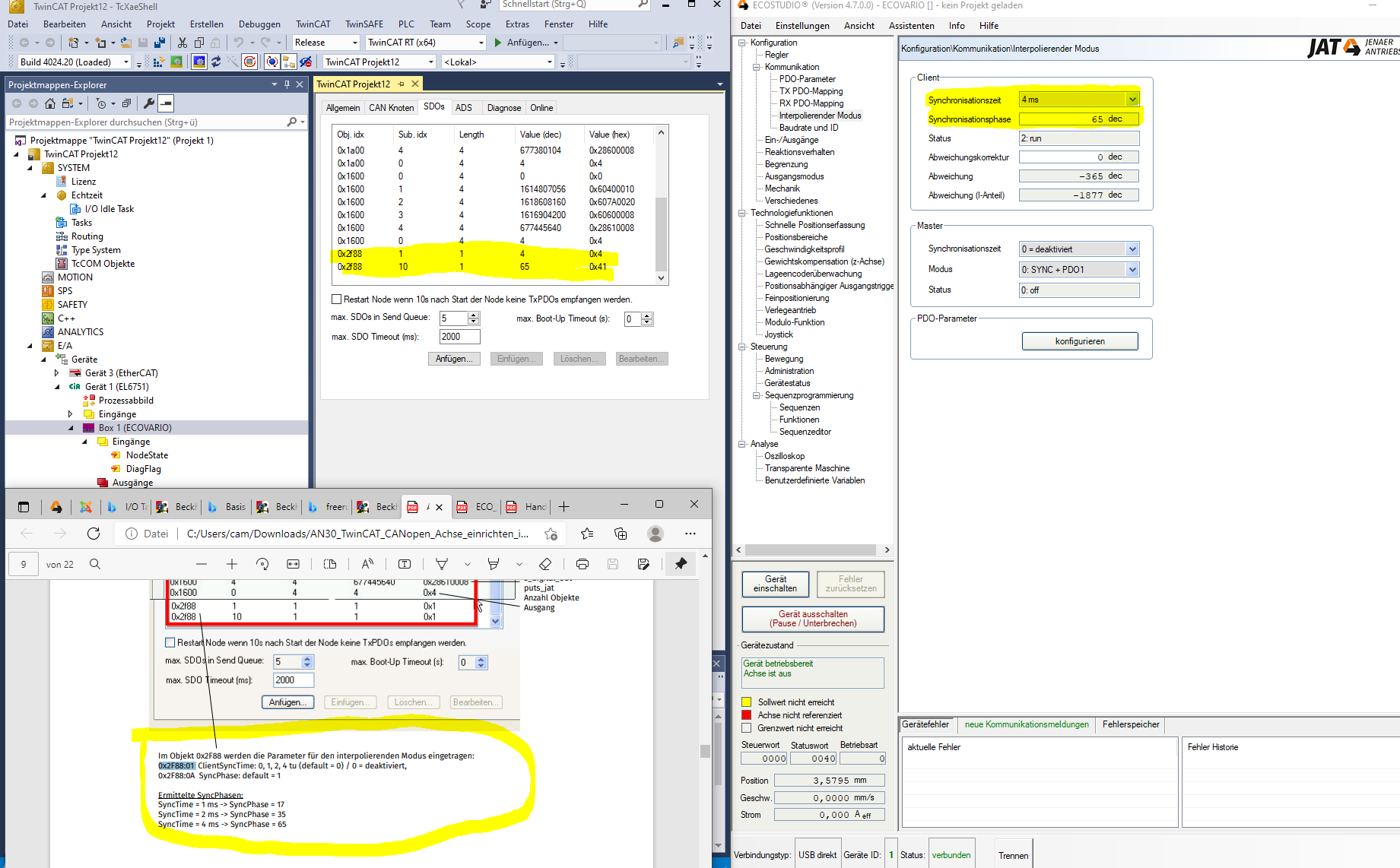Restart TwinCAT in Run mode icon
The image size is (1400, 868).
pos(176,62)
